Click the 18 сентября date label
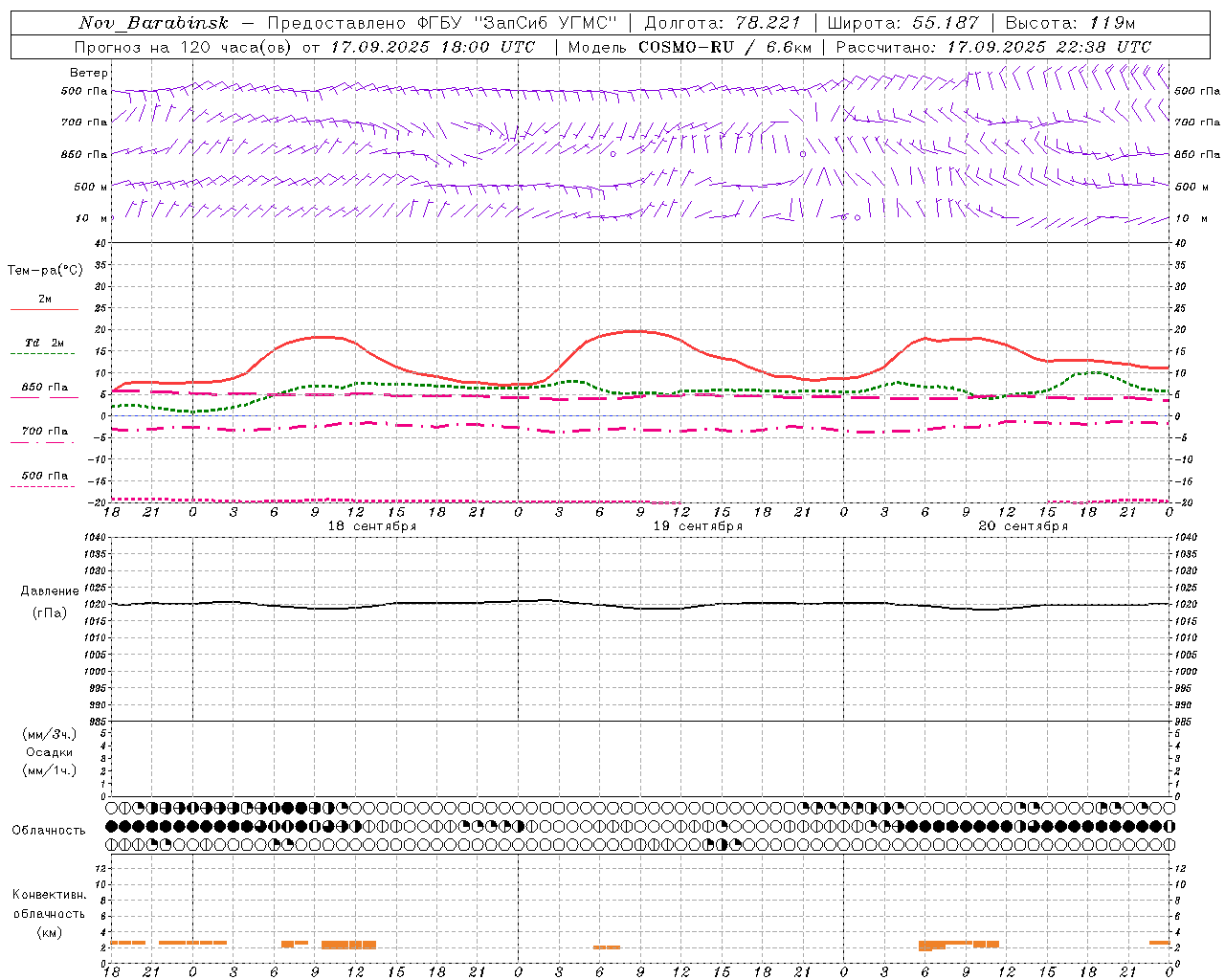The image size is (1225, 980). coord(372,526)
